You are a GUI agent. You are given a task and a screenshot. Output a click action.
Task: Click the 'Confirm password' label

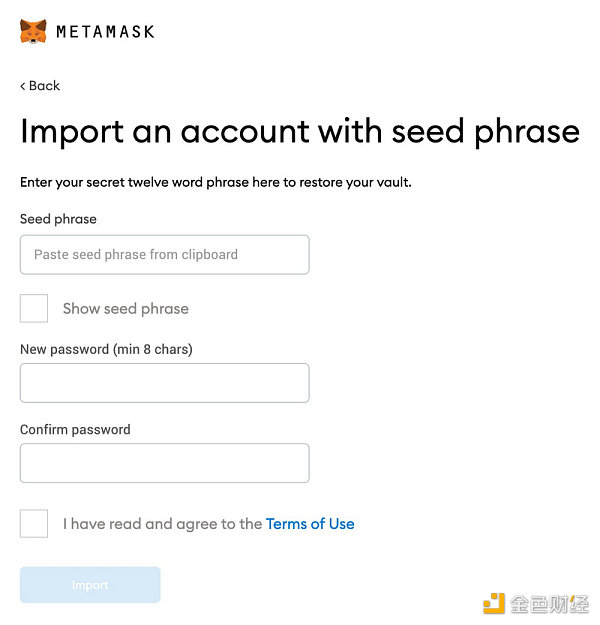(75, 429)
